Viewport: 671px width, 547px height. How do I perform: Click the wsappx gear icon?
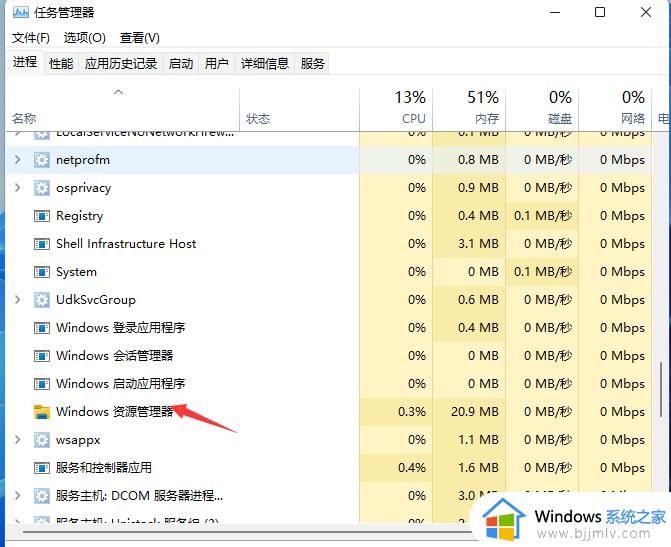coord(42,440)
